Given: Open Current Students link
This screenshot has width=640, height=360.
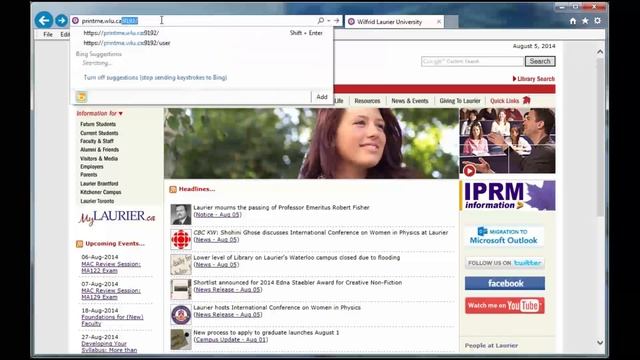Looking at the screenshot, I should [99, 133].
